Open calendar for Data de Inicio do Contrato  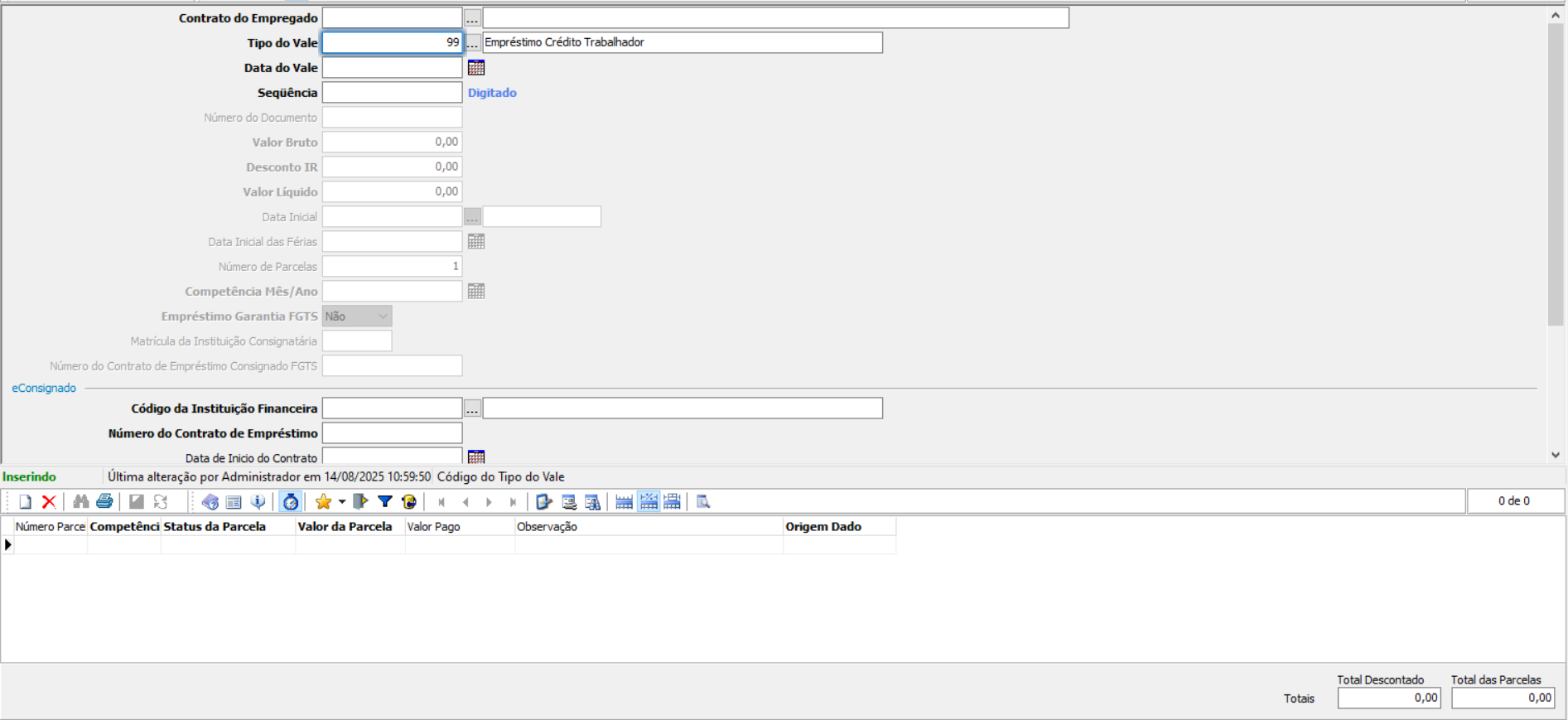[476, 457]
